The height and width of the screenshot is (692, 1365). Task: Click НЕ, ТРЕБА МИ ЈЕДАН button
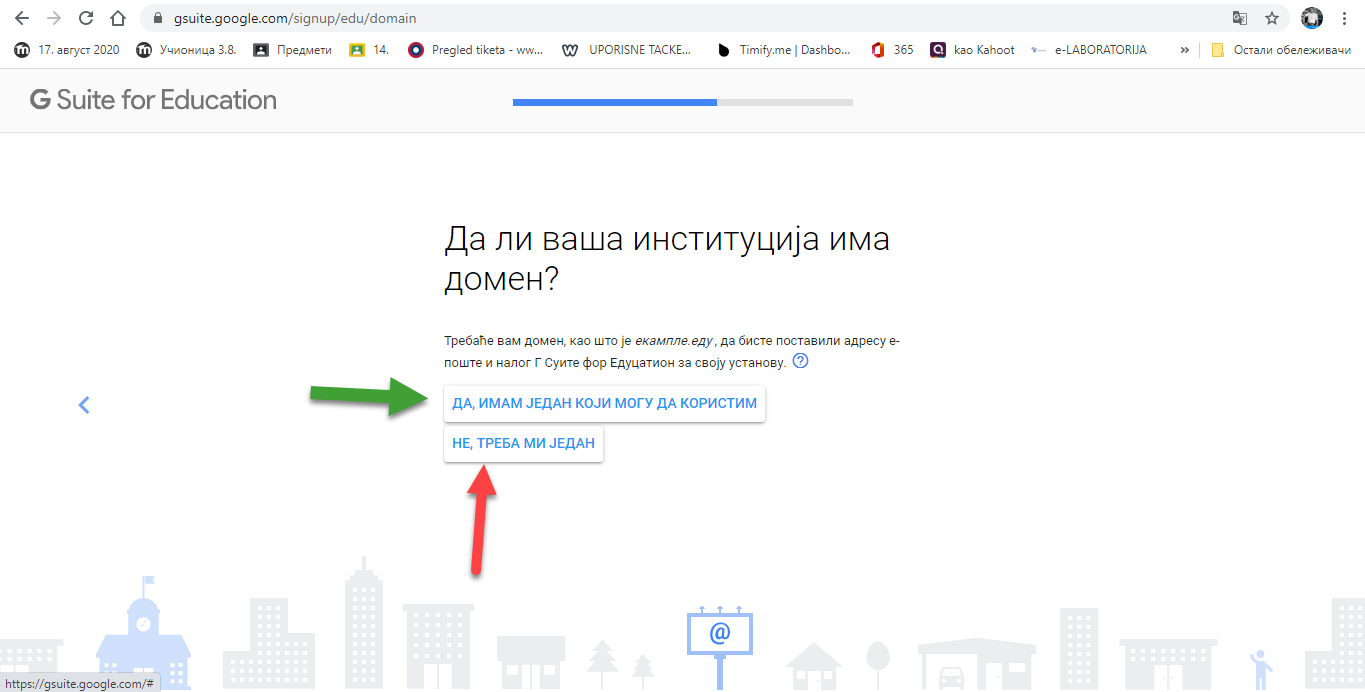(523, 443)
